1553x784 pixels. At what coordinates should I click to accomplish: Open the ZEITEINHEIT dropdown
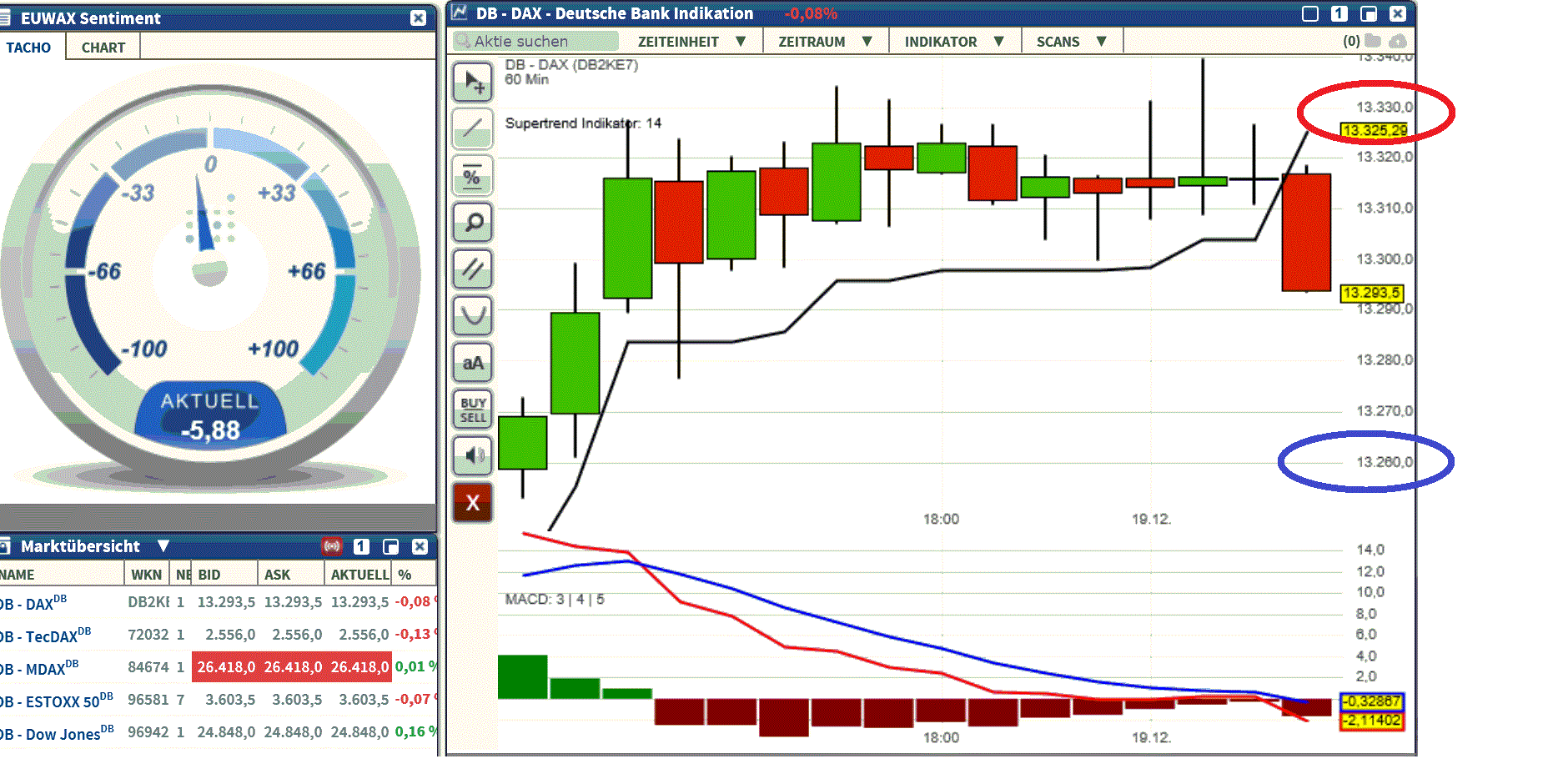click(x=691, y=42)
